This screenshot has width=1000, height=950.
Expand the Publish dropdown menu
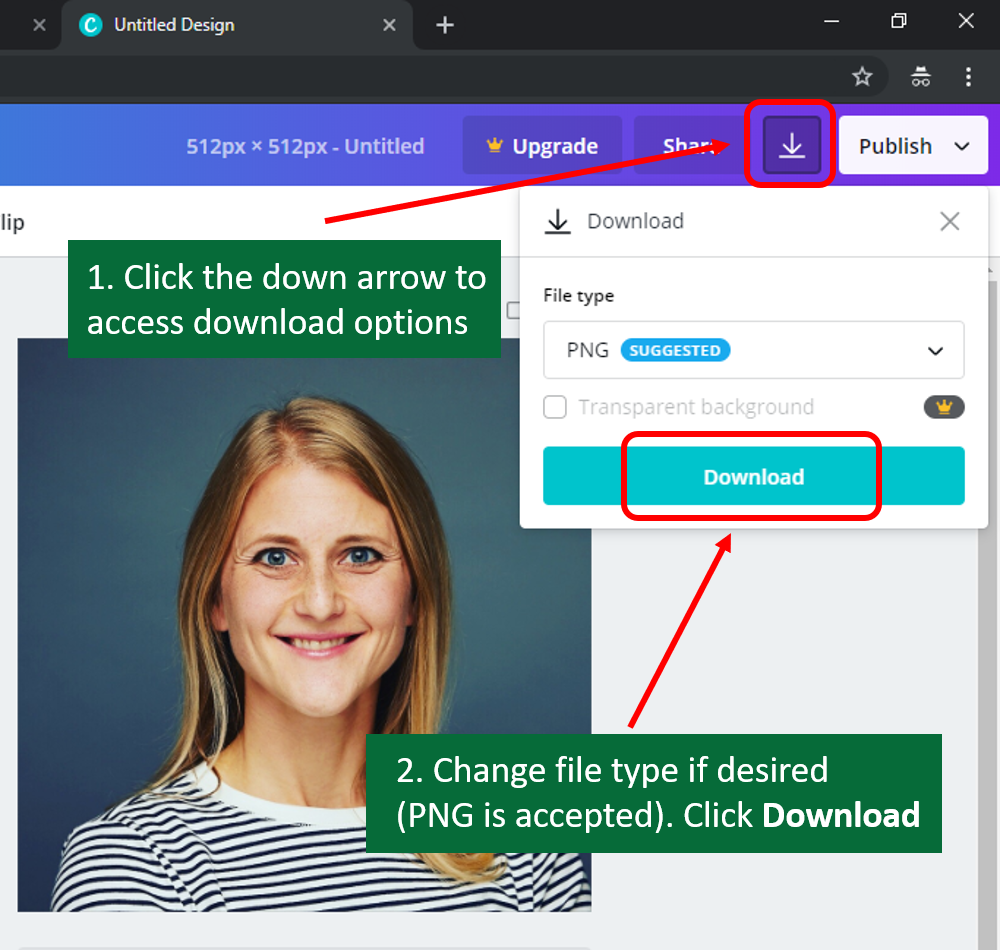coord(962,146)
